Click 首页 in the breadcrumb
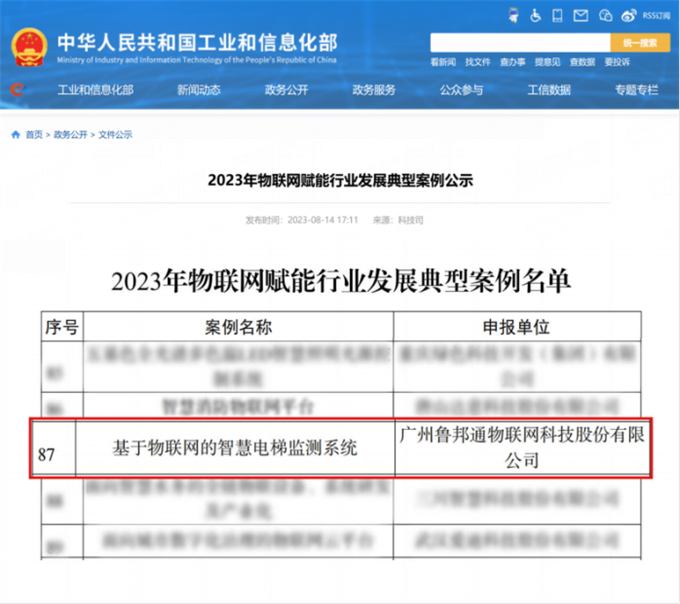The image size is (680, 604). 34,134
